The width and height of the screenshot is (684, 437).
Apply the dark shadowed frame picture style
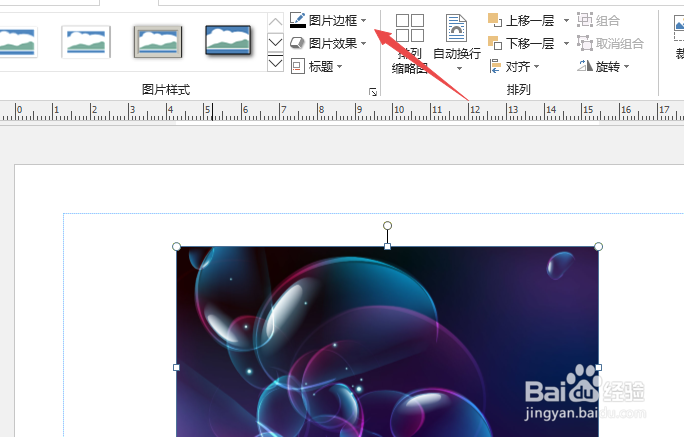[228, 41]
